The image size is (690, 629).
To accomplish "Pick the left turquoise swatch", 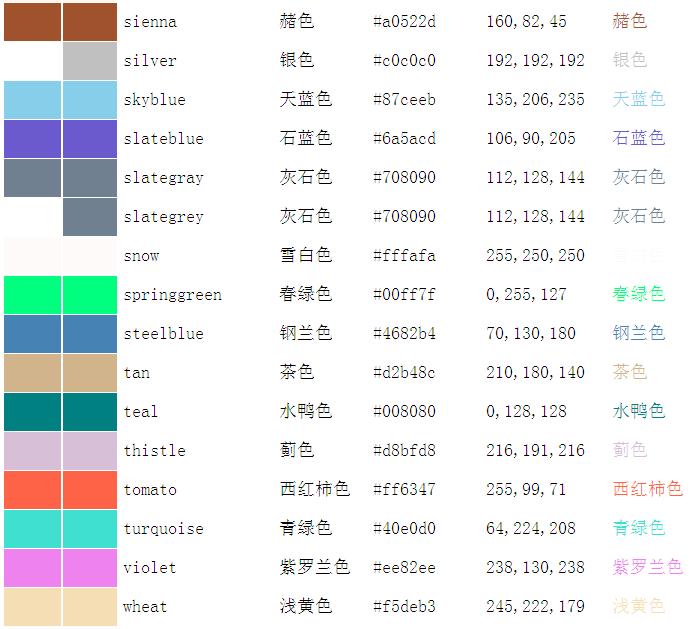I will tap(33, 529).
